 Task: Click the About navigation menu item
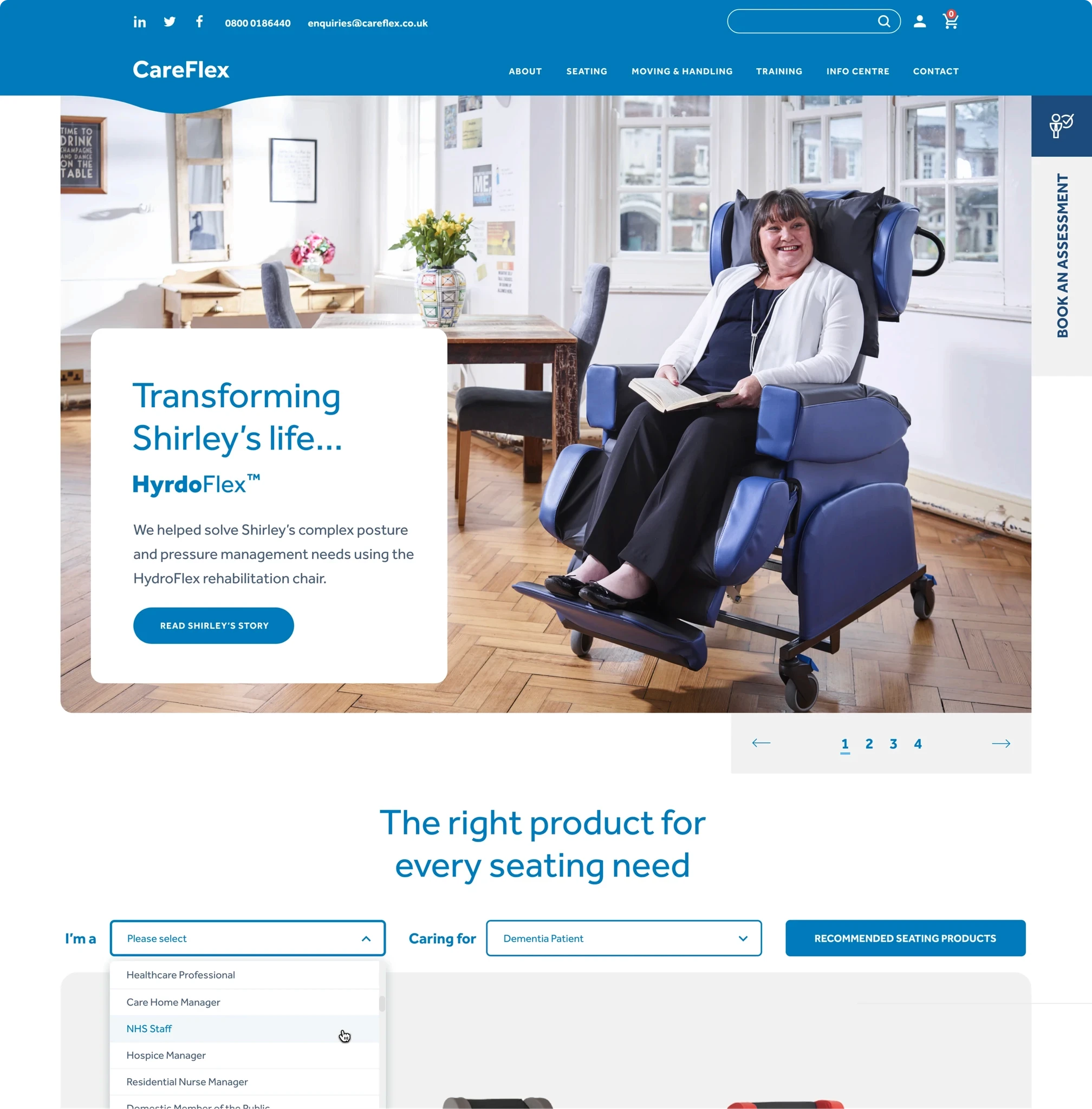524,71
